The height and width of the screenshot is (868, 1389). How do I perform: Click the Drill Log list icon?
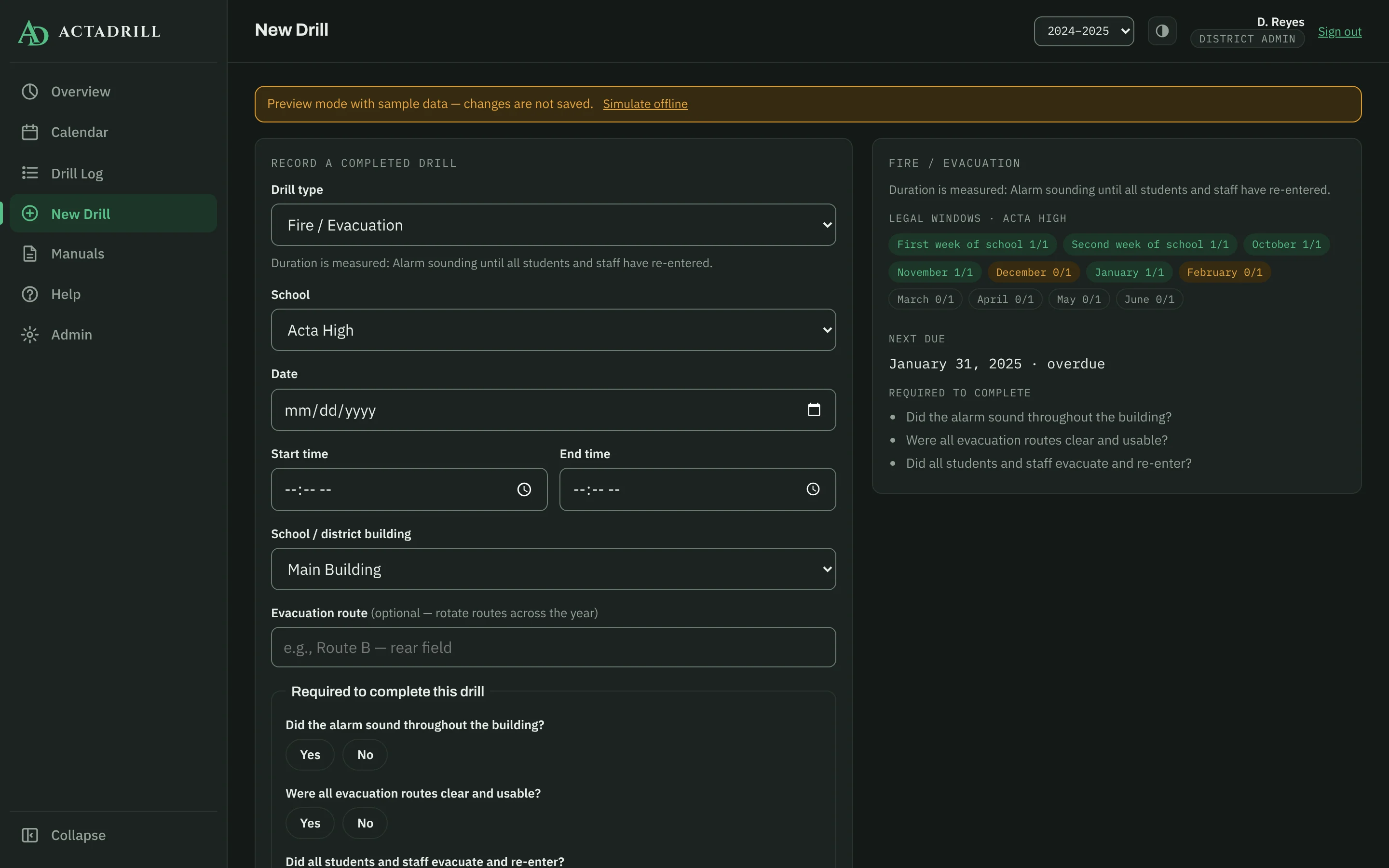30,173
